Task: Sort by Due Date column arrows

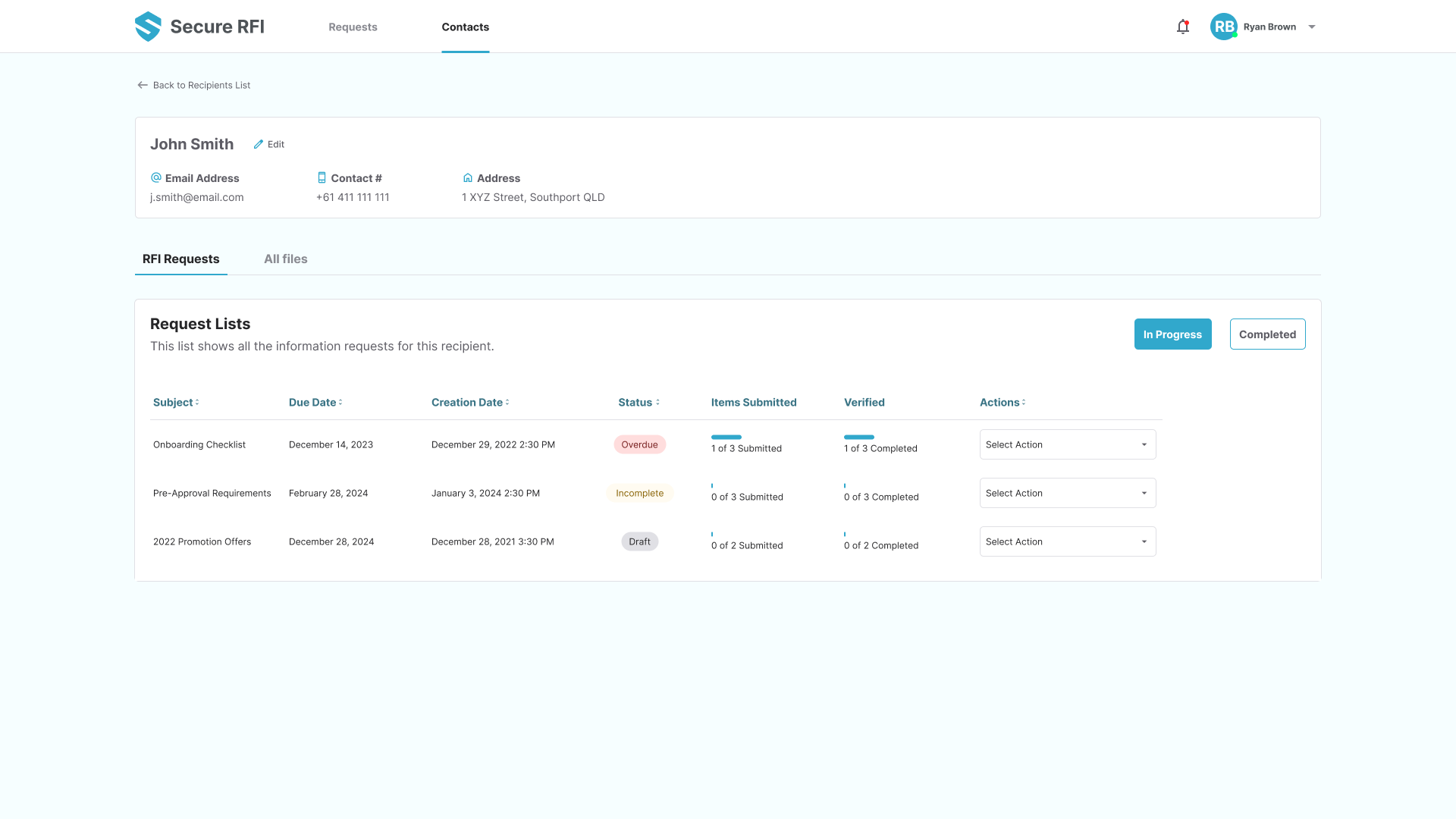Action: [x=340, y=403]
